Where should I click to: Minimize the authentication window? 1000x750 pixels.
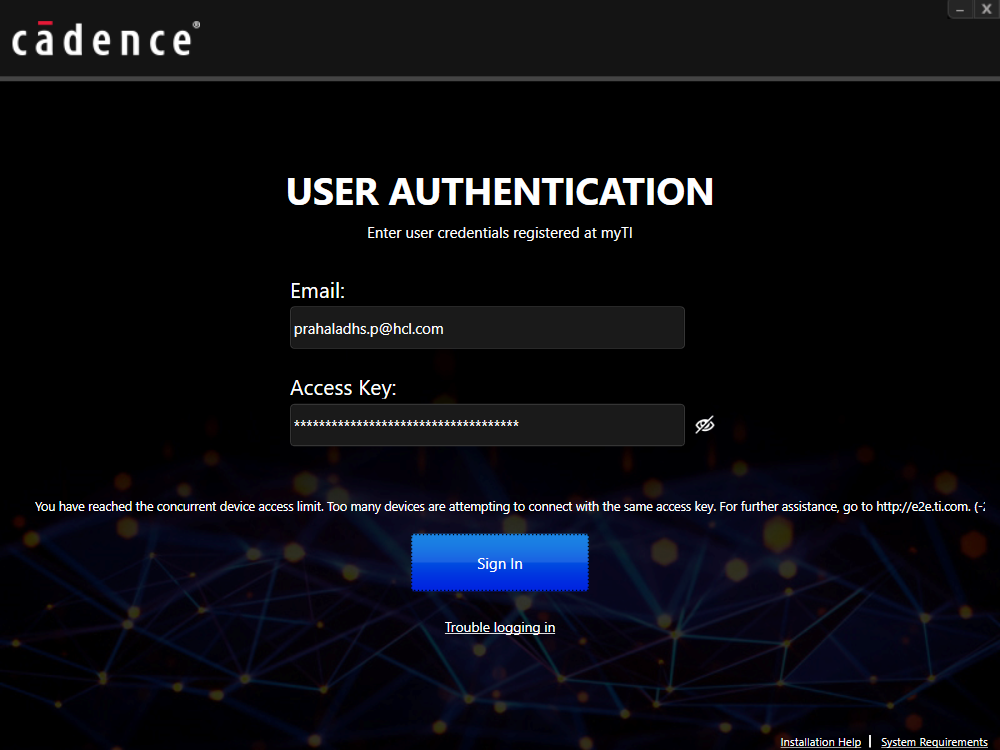coord(960,10)
